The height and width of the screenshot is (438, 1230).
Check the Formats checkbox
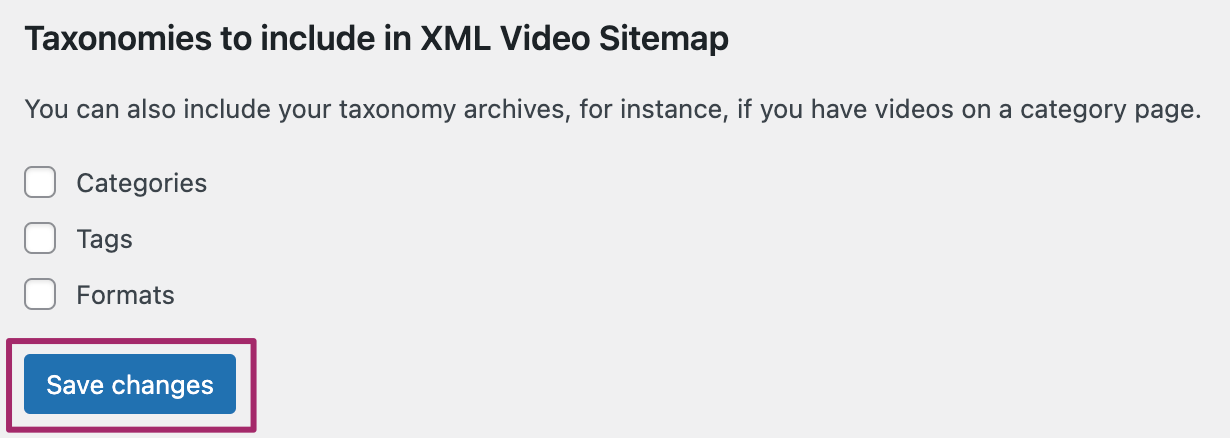pos(40,295)
